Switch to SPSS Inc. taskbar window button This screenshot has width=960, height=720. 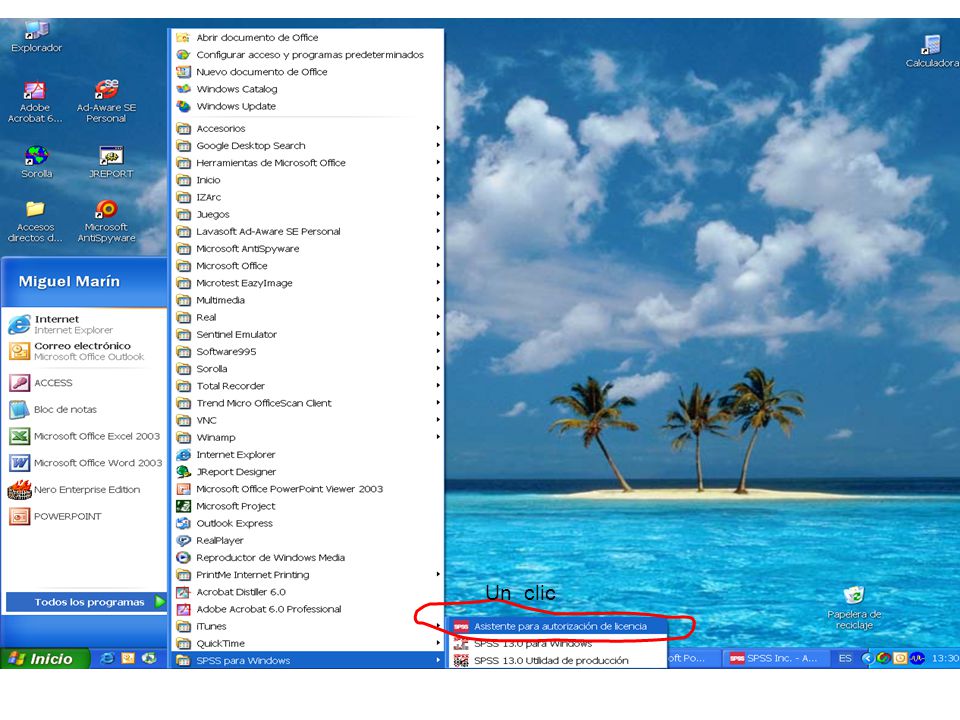pyautogui.click(x=774, y=658)
